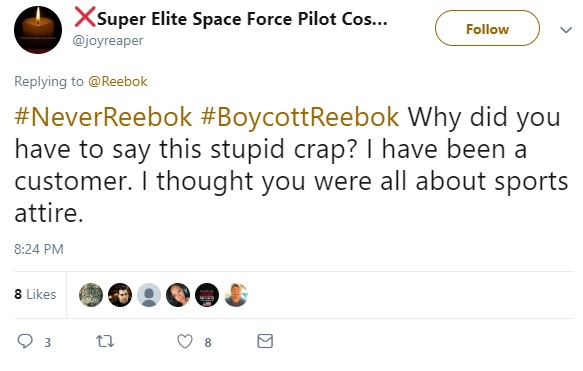This screenshot has height=371, width=583.
Task: Open the @Reebok mention link
Action: point(118,81)
